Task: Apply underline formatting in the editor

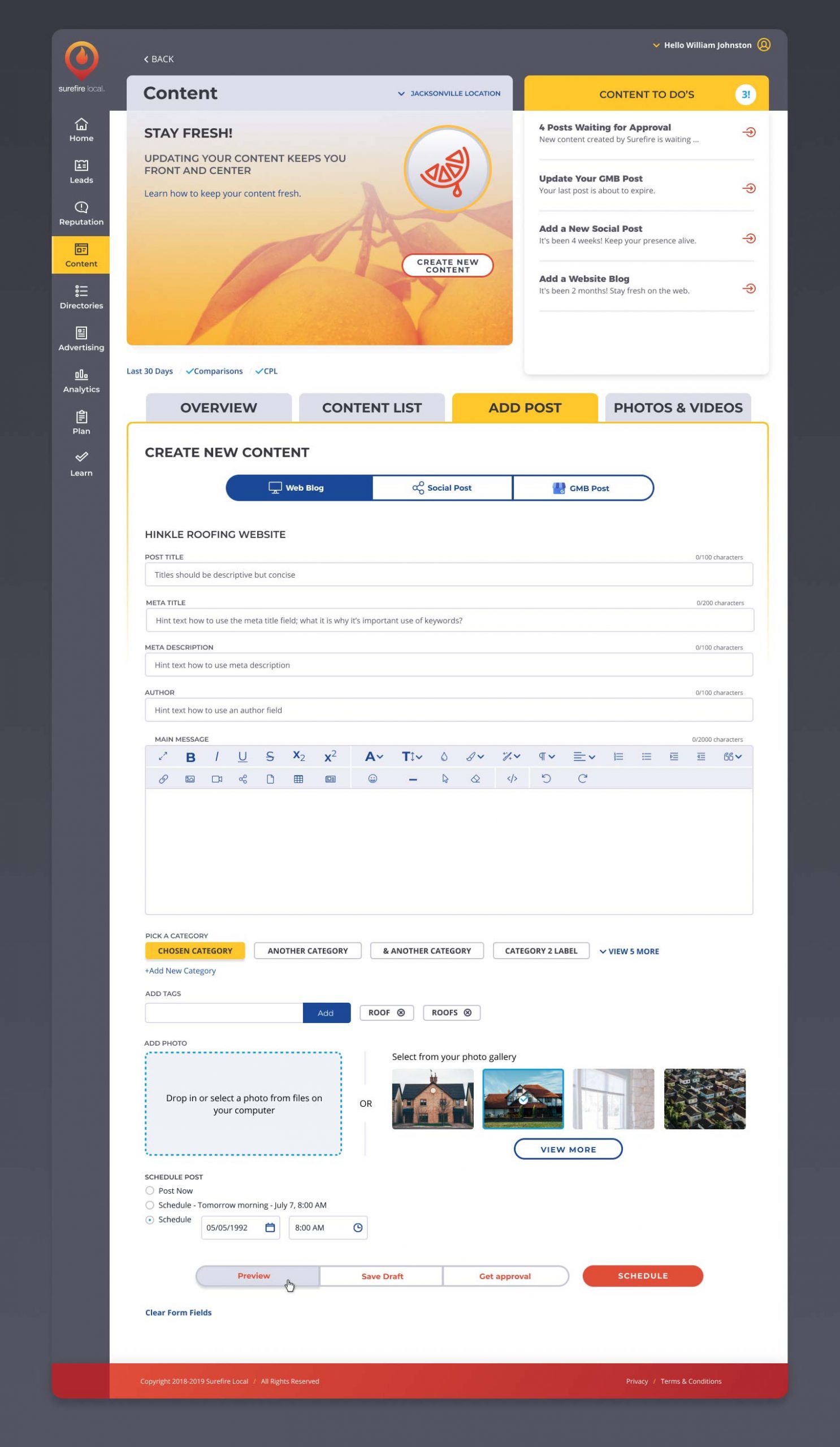Action: 243,757
